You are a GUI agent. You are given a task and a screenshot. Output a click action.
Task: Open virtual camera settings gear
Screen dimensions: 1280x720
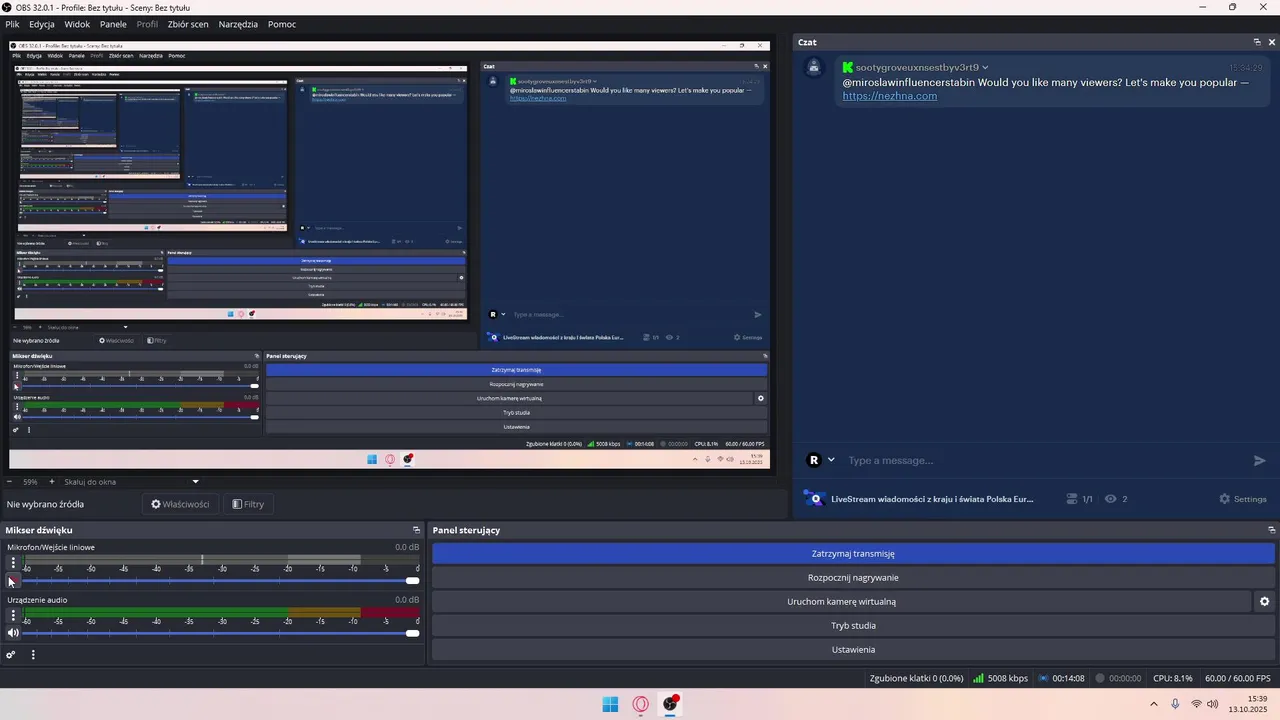pyautogui.click(x=1264, y=602)
